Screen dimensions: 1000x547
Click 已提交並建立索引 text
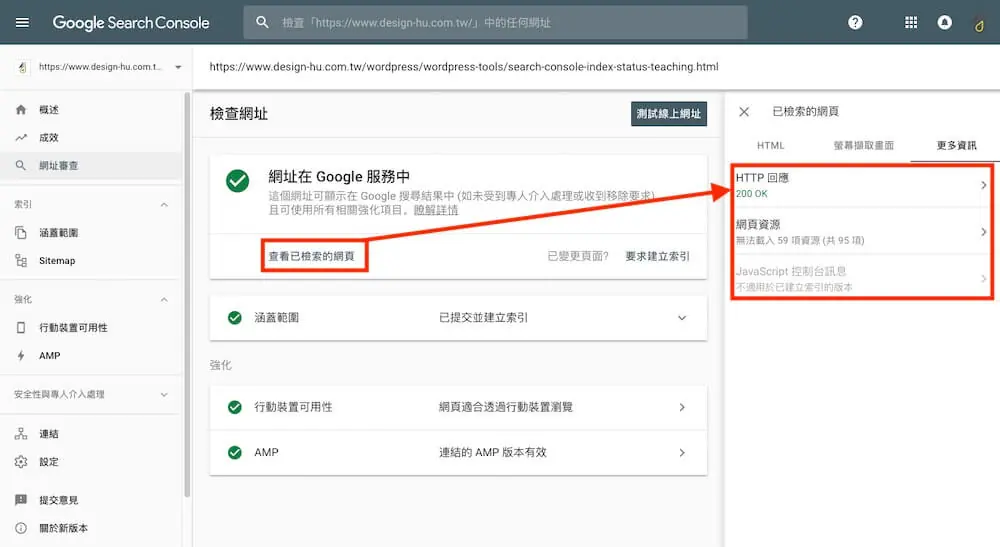point(483,317)
